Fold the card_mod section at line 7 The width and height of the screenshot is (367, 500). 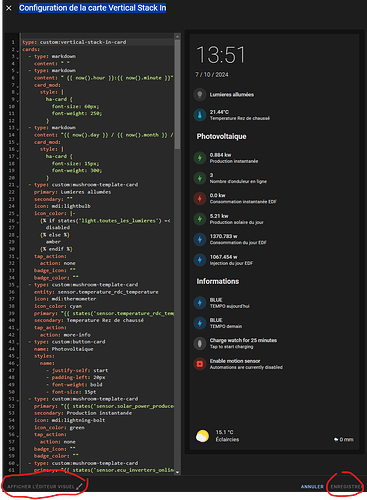click(17, 86)
